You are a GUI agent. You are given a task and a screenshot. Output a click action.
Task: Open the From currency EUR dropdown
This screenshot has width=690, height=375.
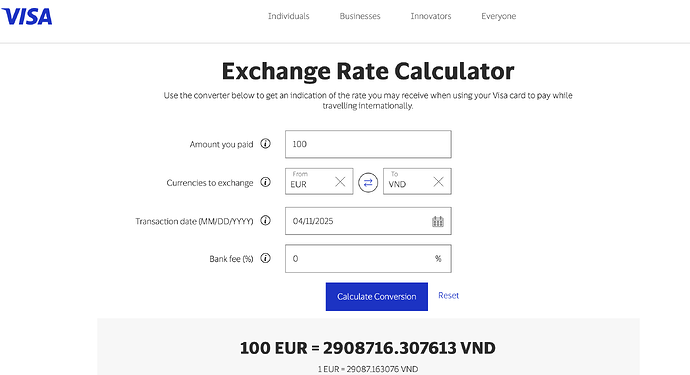(319, 181)
